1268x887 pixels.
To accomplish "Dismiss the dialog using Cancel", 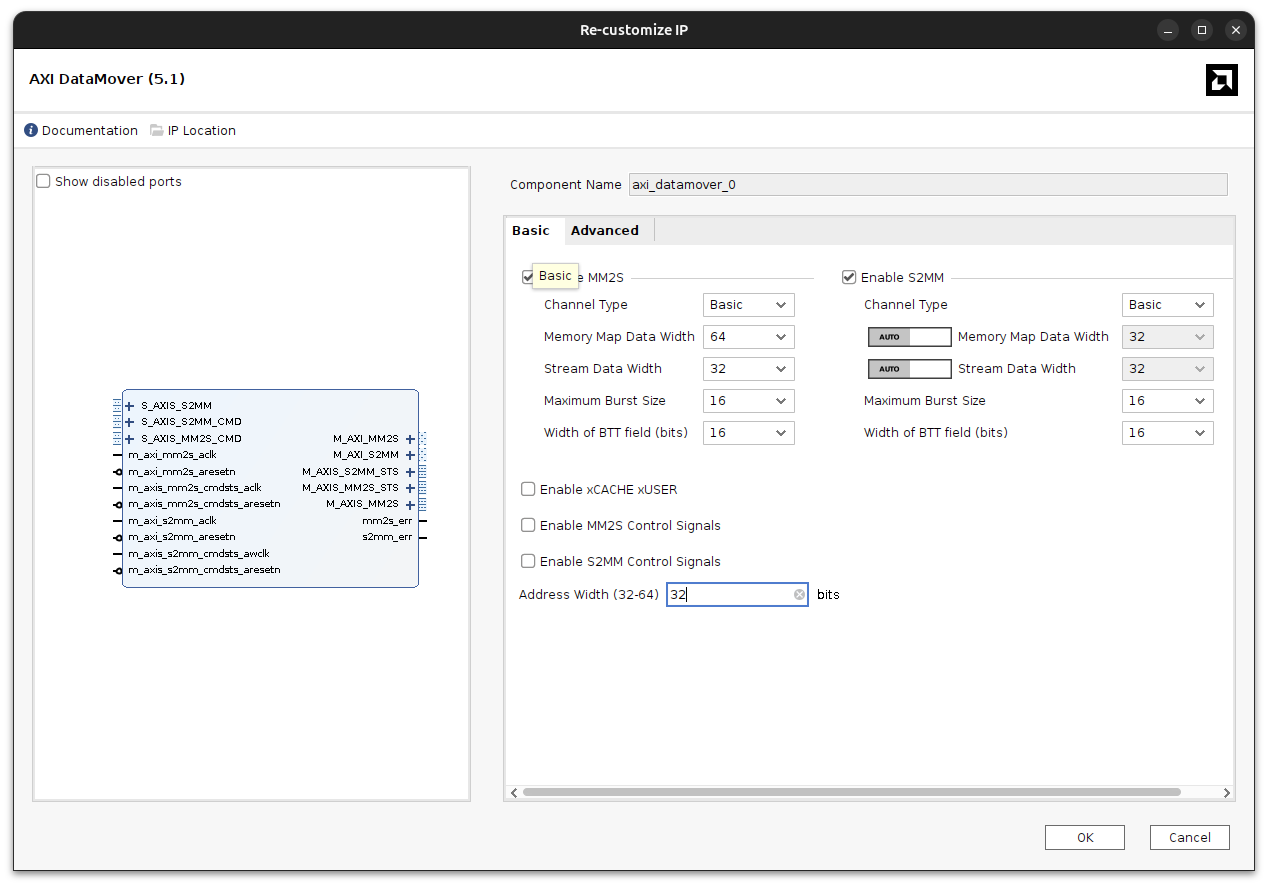I will pos(1189,837).
